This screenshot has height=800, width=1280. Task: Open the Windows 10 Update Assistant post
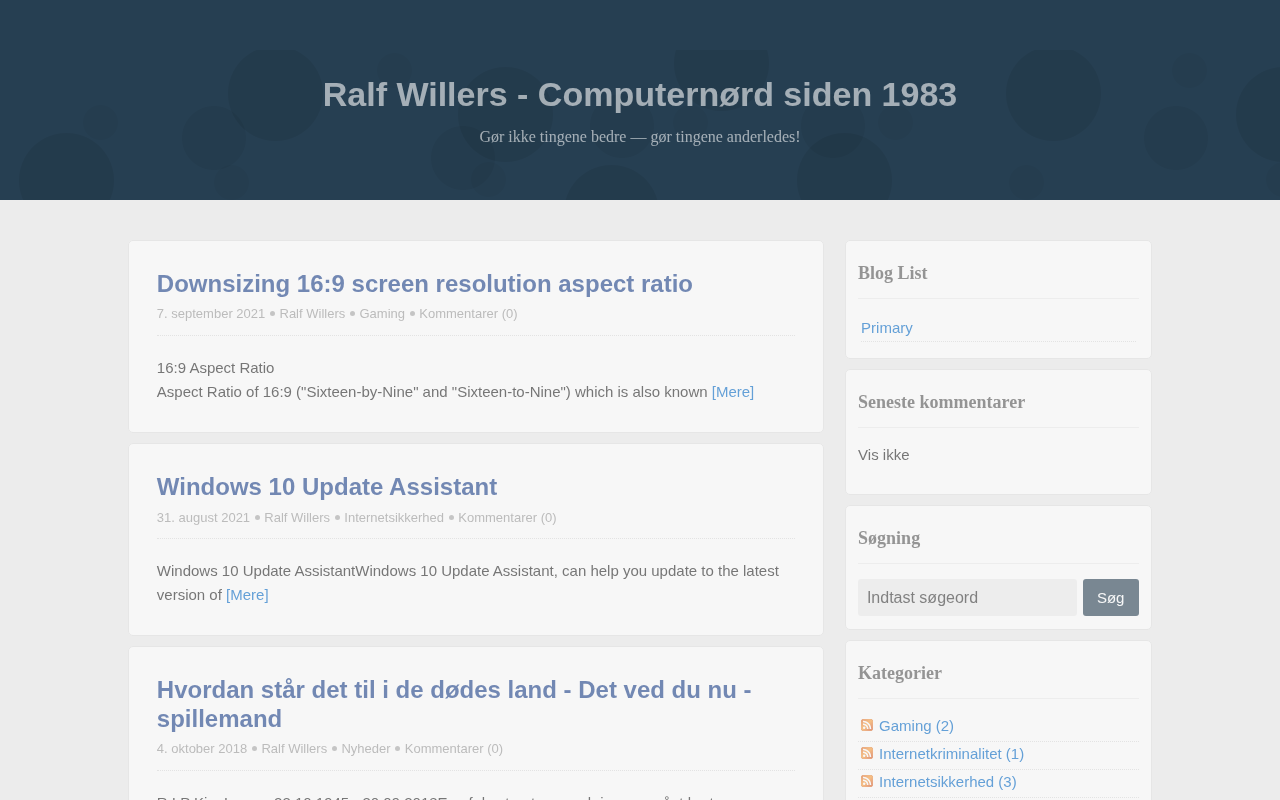[x=326, y=486]
